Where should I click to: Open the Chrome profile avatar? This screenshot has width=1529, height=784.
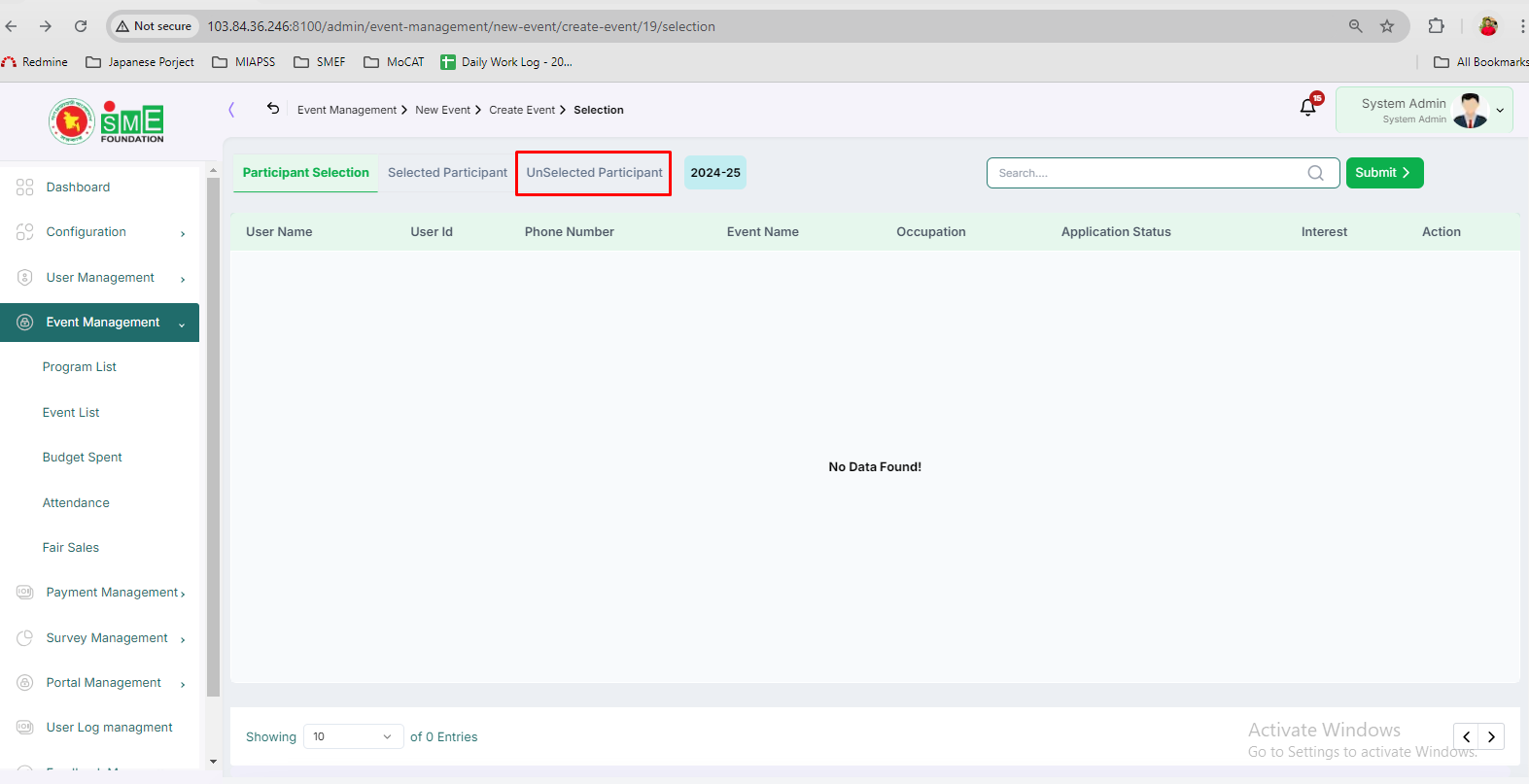[1488, 26]
